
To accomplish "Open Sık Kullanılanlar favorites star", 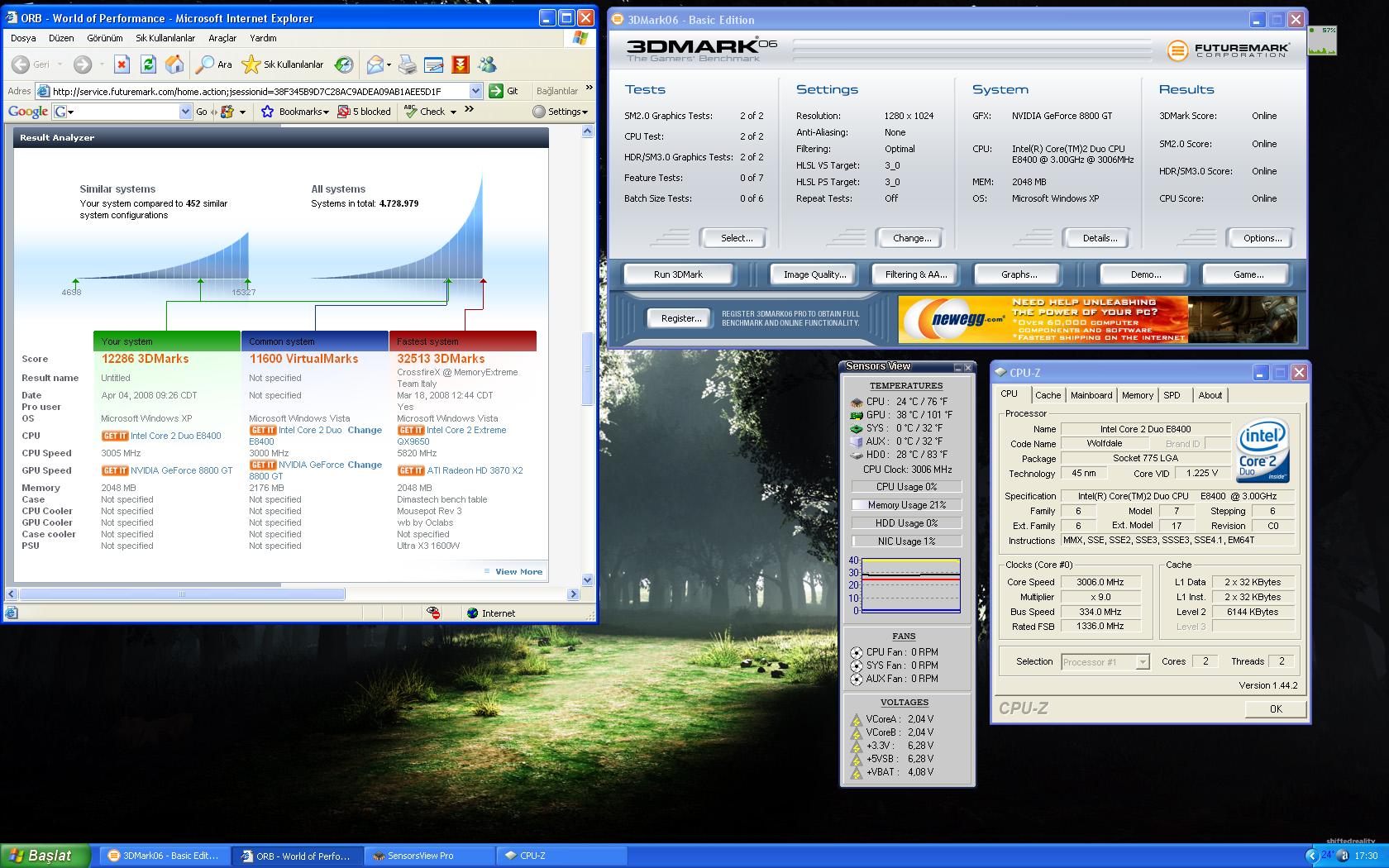I will click(x=283, y=64).
